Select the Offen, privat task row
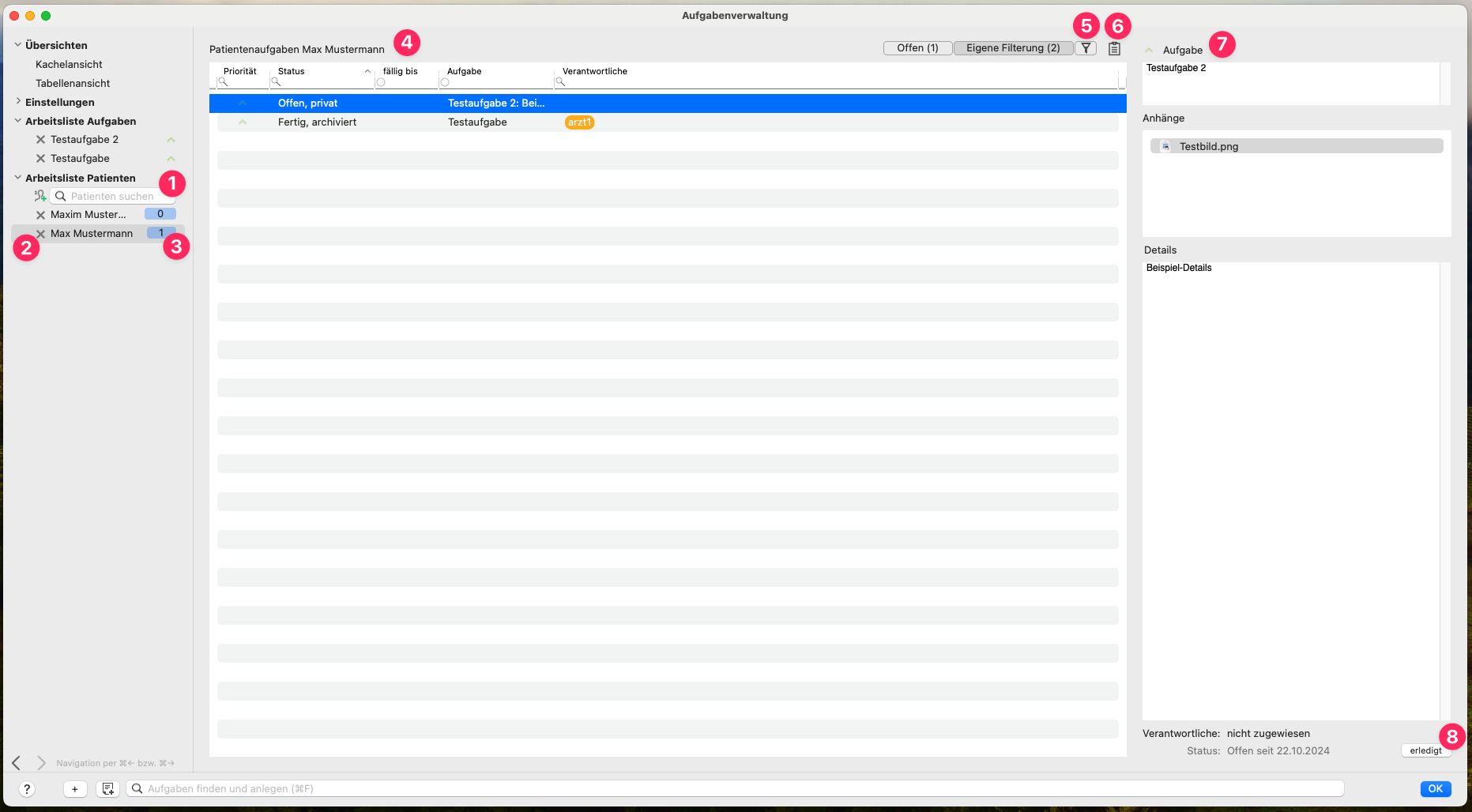This screenshot has height=812, width=1472. pos(668,103)
